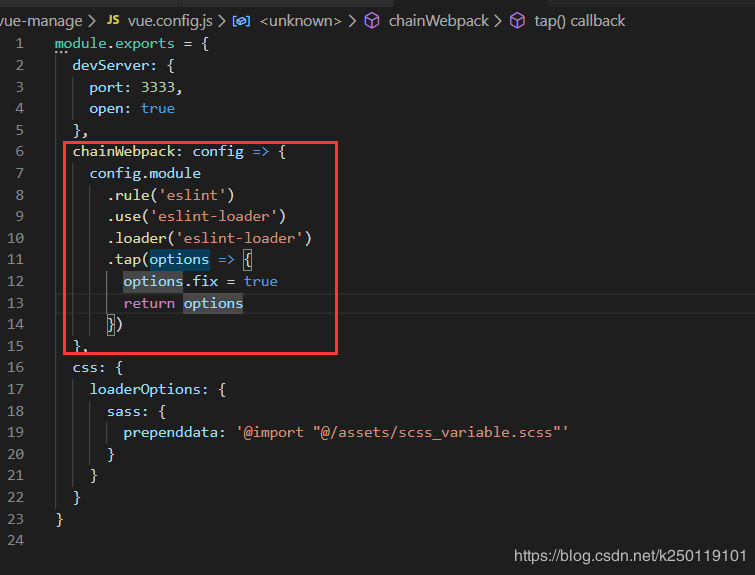Click line number 6 in the gutter
The height and width of the screenshot is (575, 755).
(20, 151)
